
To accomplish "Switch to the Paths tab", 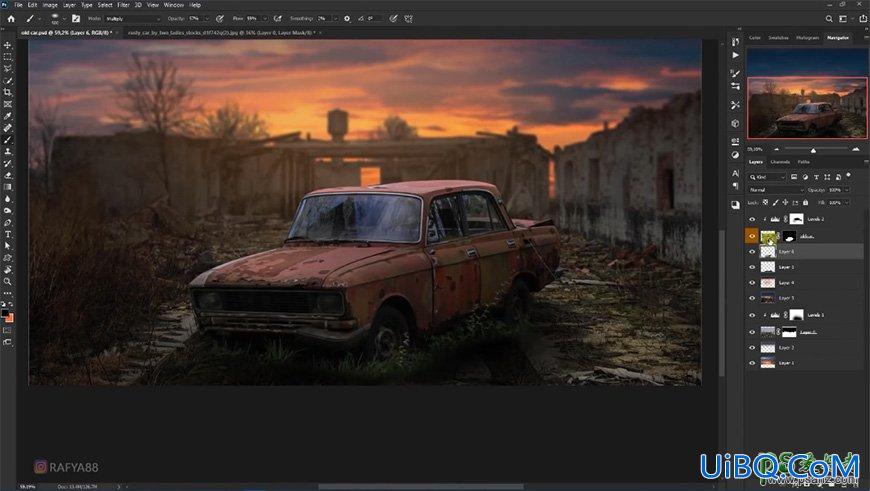I will pyautogui.click(x=803, y=162).
